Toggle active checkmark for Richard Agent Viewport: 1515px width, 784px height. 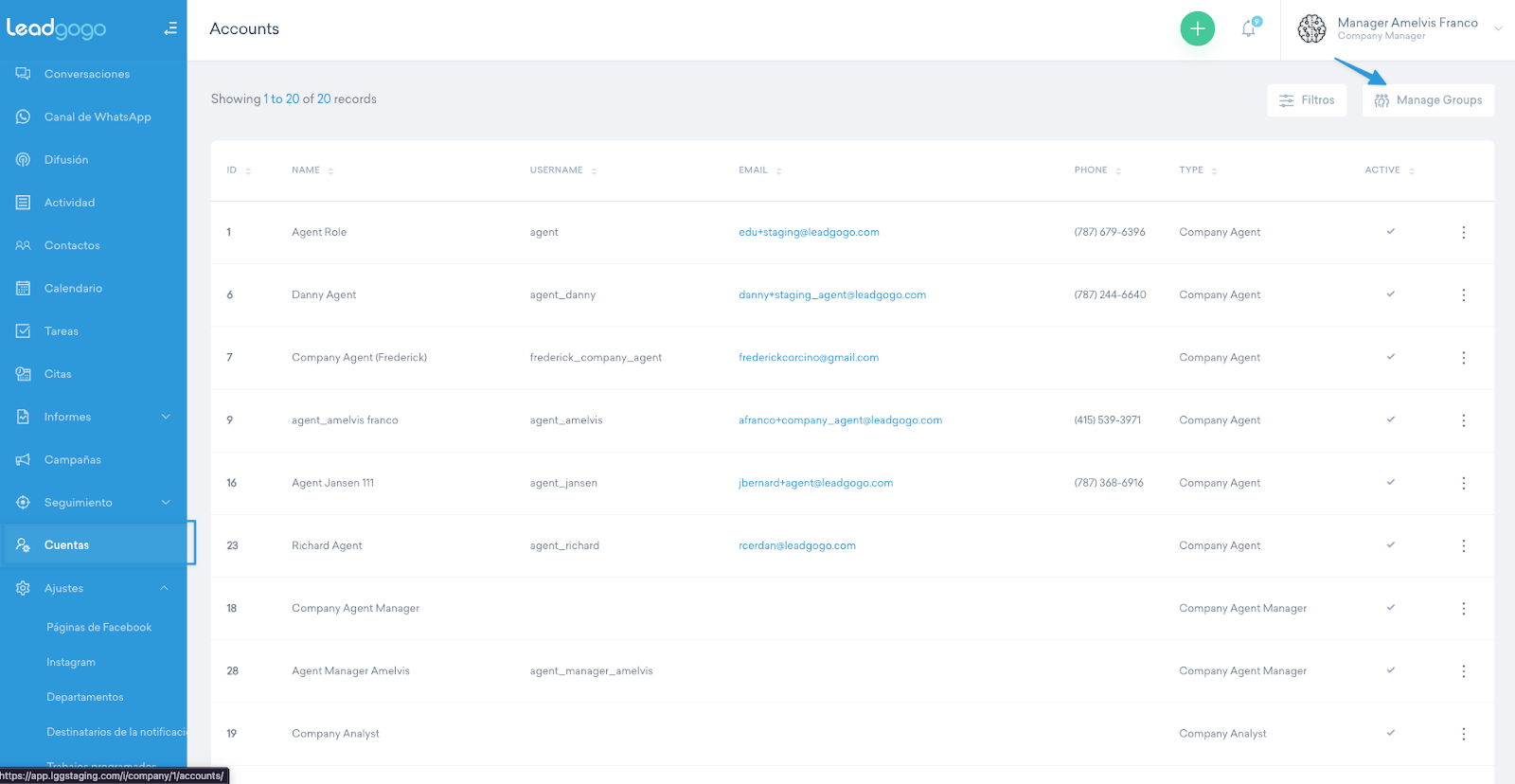1390,544
